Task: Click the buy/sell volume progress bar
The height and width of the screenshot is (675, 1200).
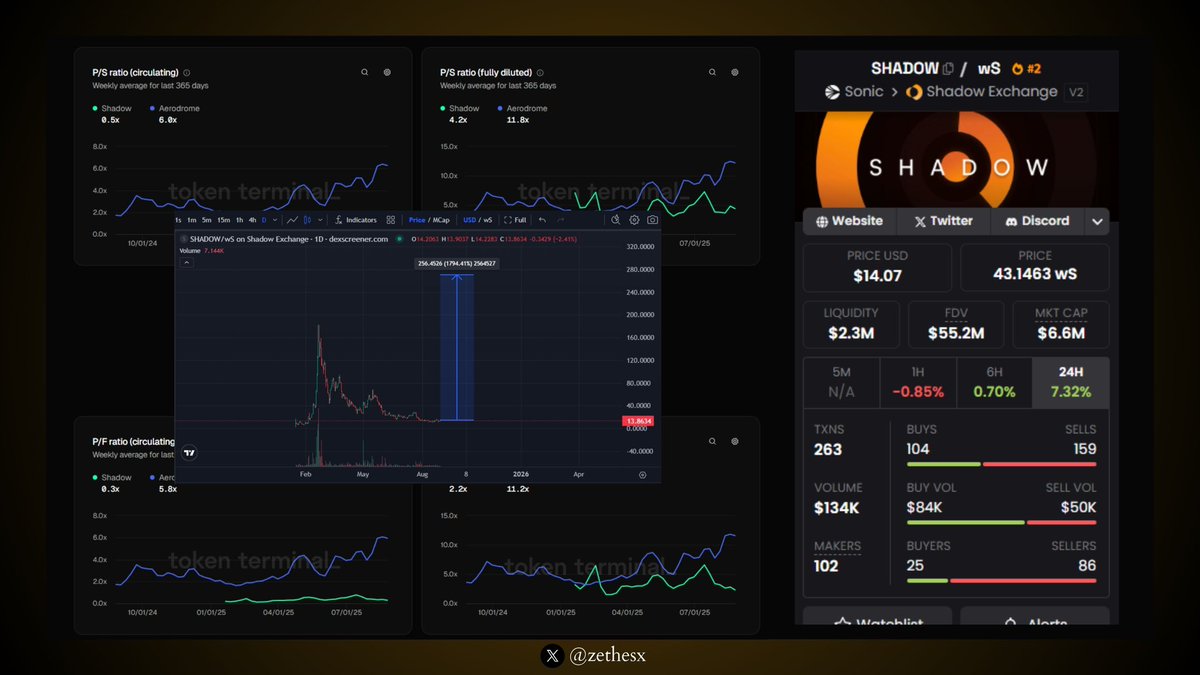Action: click(1001, 522)
